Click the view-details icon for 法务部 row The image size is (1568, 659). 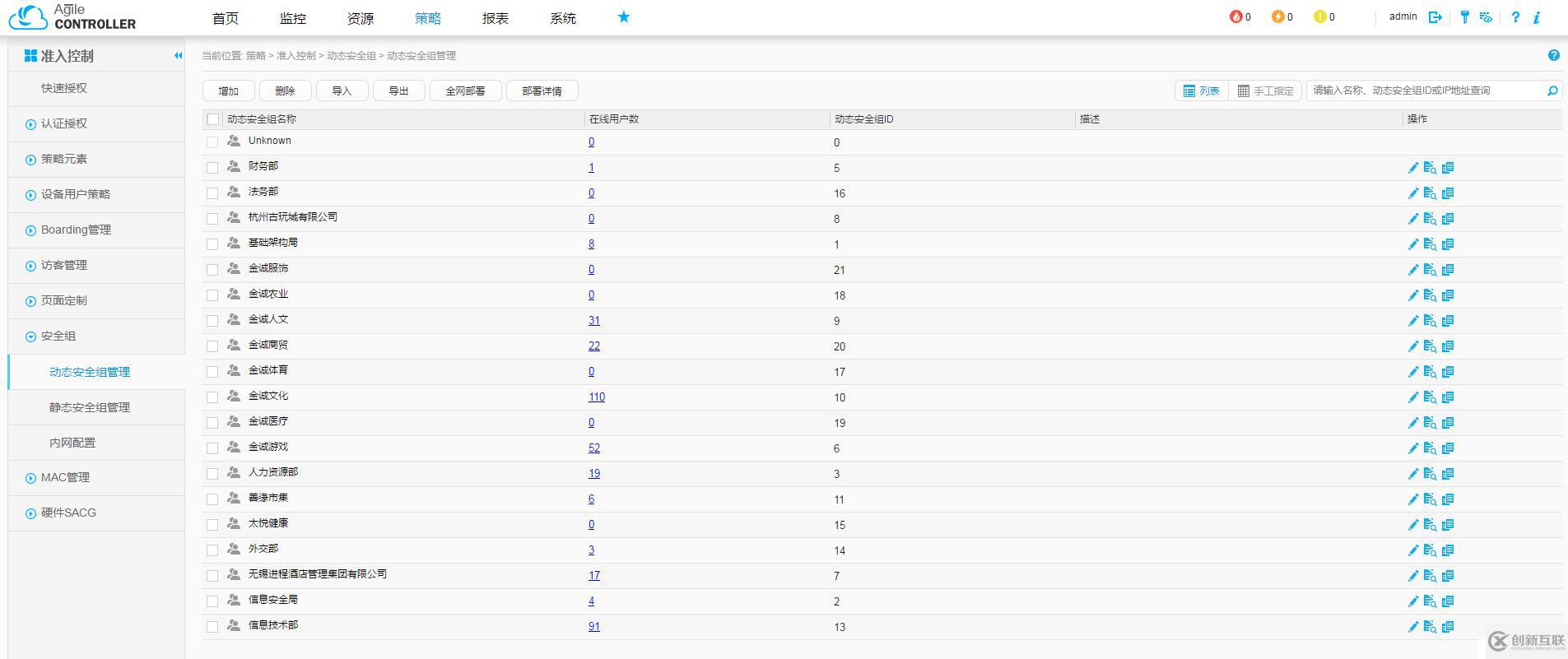coord(1431,193)
